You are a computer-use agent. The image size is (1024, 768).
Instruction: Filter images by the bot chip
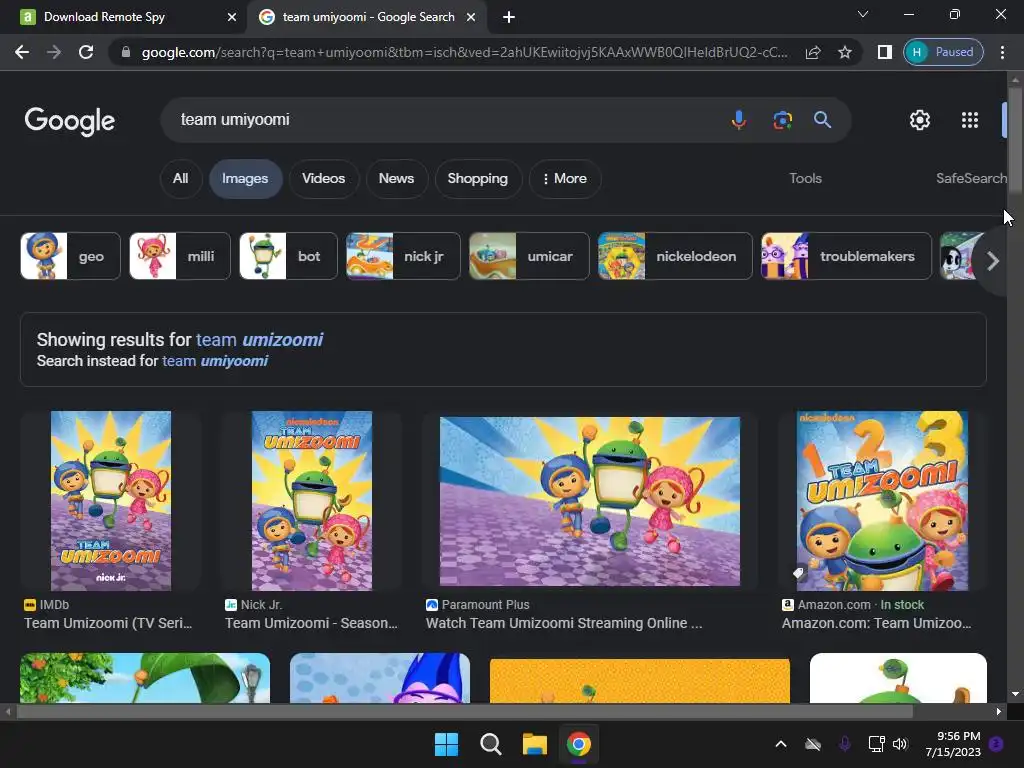click(289, 256)
